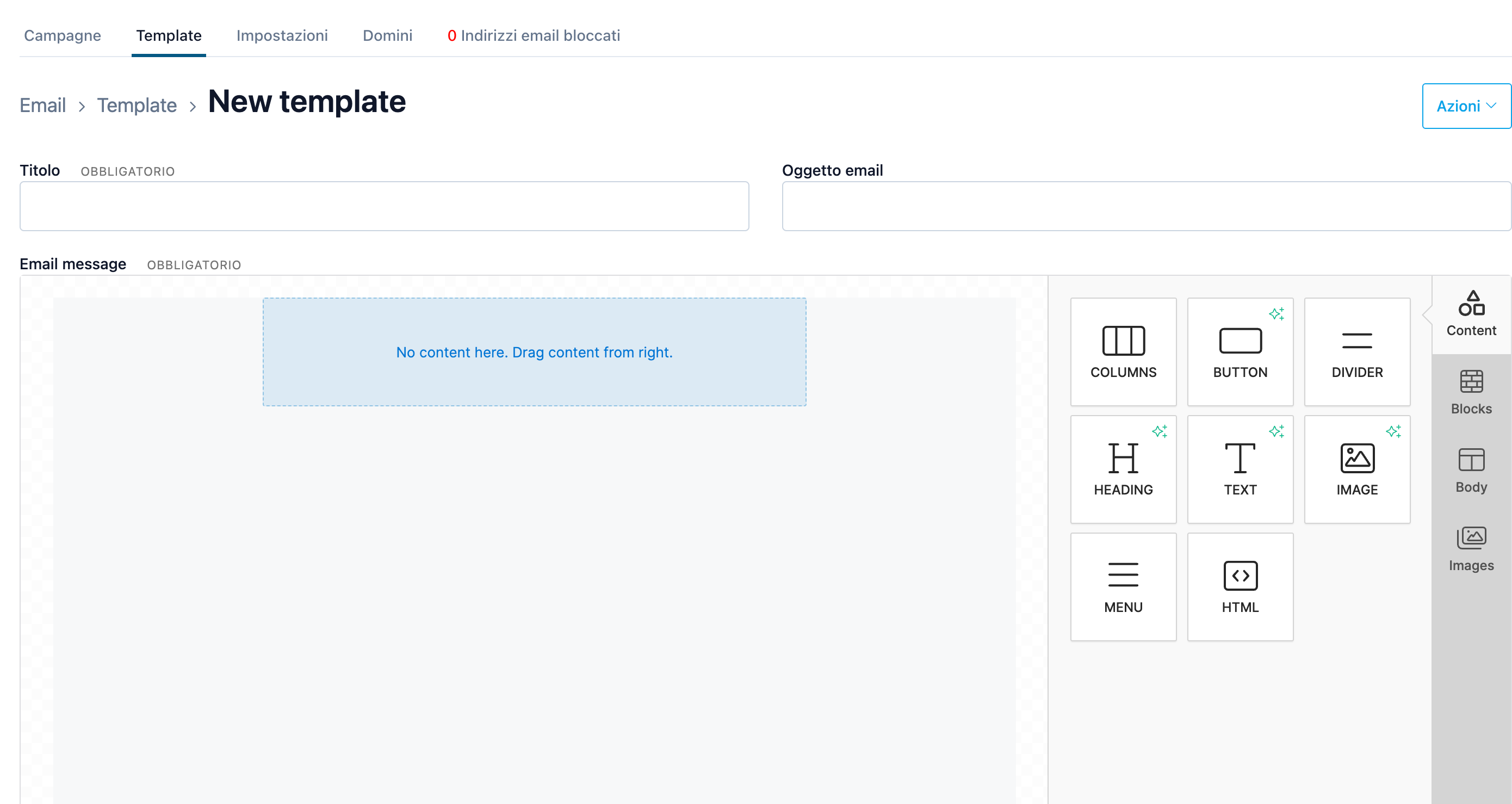Click the empty drop zone saying No content here
This screenshot has width=1512, height=804.
[x=534, y=351]
